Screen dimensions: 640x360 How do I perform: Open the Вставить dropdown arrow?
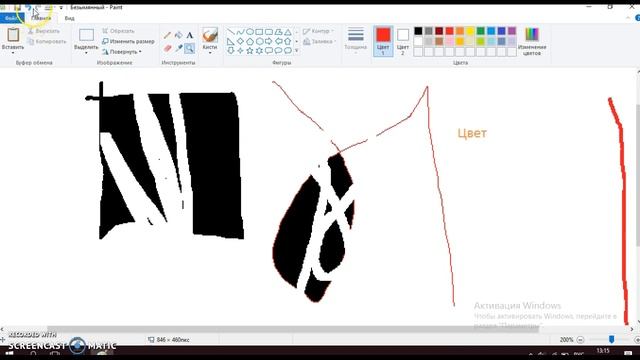13,53
